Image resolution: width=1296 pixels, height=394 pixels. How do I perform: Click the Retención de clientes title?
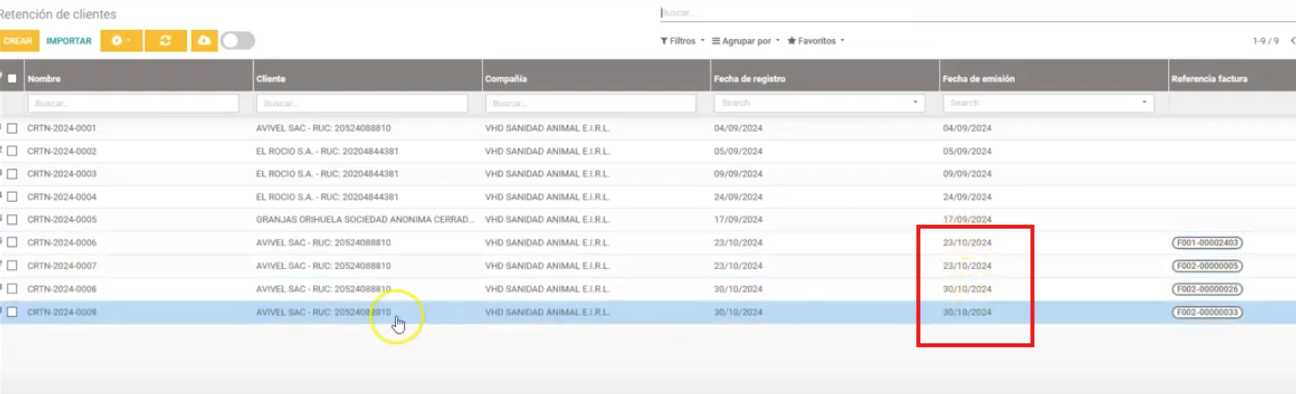click(58, 14)
